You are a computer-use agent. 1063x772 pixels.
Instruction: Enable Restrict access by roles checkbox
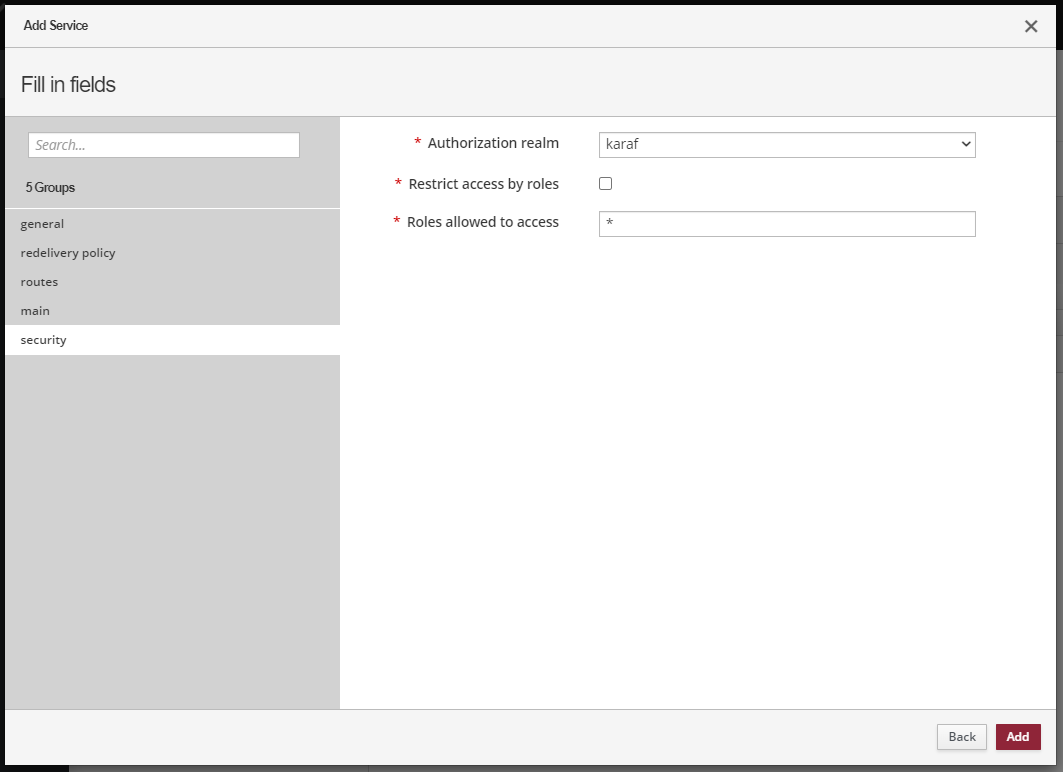point(605,184)
